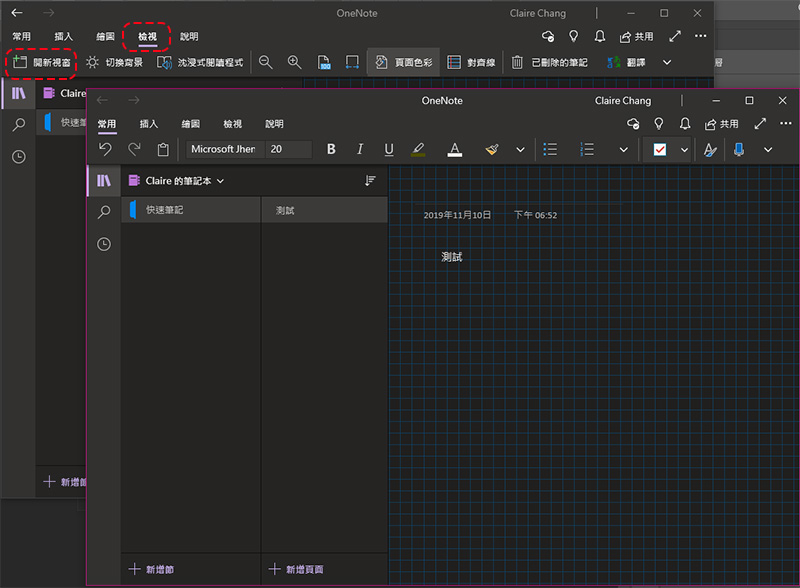The height and width of the screenshot is (588, 800).
Task: Switch to 繪圖 tab in front window
Action: 191,124
